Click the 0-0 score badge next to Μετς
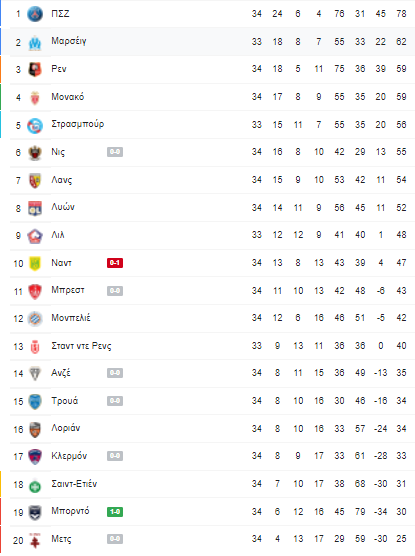This screenshot has width=415, height=556. pyautogui.click(x=115, y=539)
